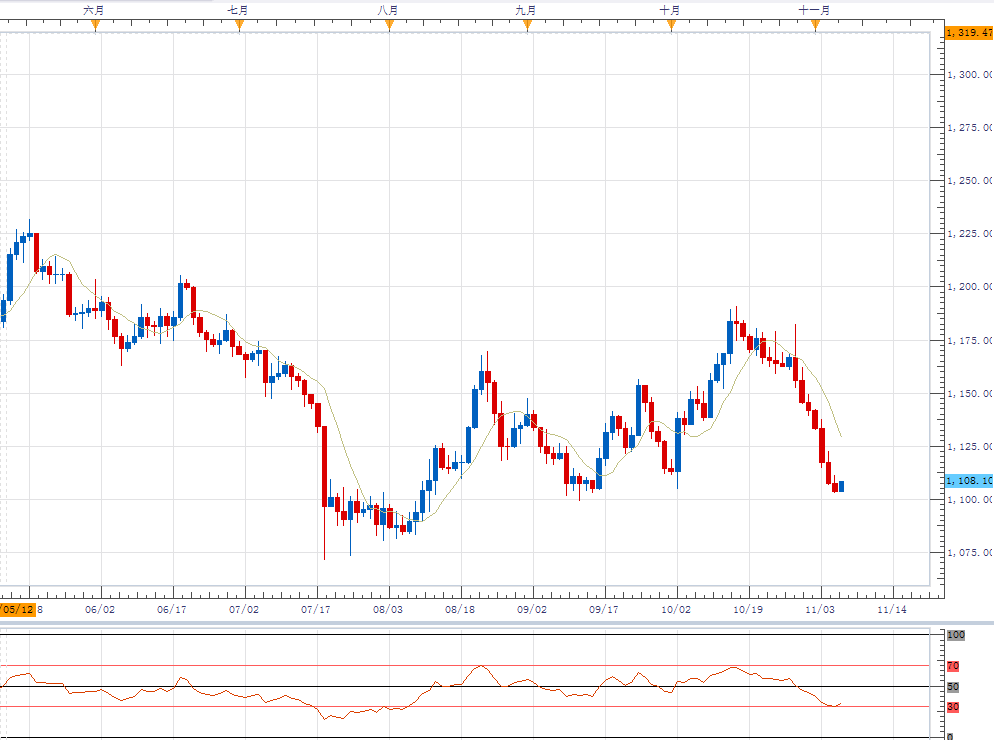Screen dimensions: 994x740
Task: Click the orange 05/12 date label
Action: coord(17,608)
